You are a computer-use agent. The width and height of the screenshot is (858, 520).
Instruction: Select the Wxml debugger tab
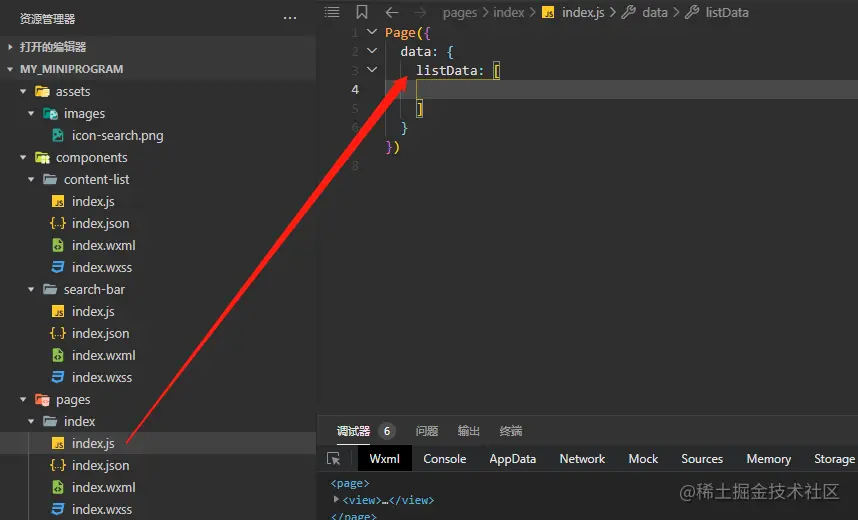385,459
